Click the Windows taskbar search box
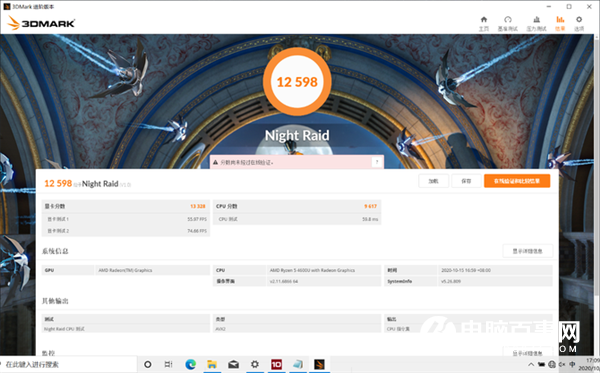Screen dimensions: 600x373 pos(68,364)
